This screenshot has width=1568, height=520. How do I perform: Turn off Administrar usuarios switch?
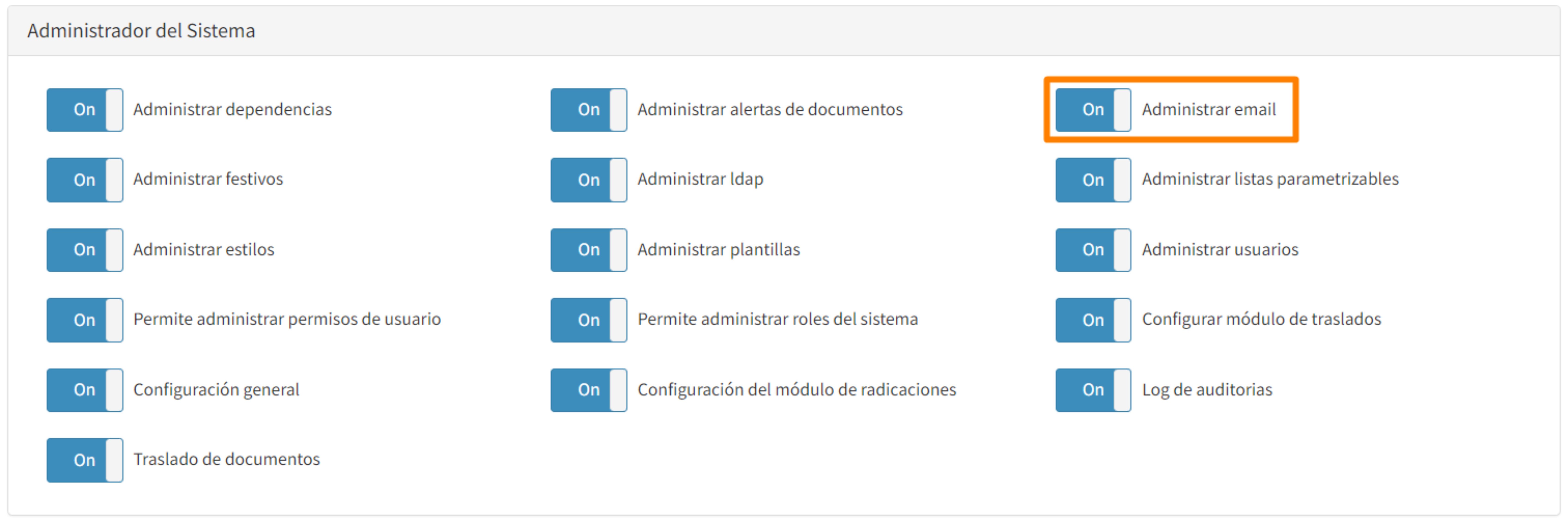[1093, 250]
